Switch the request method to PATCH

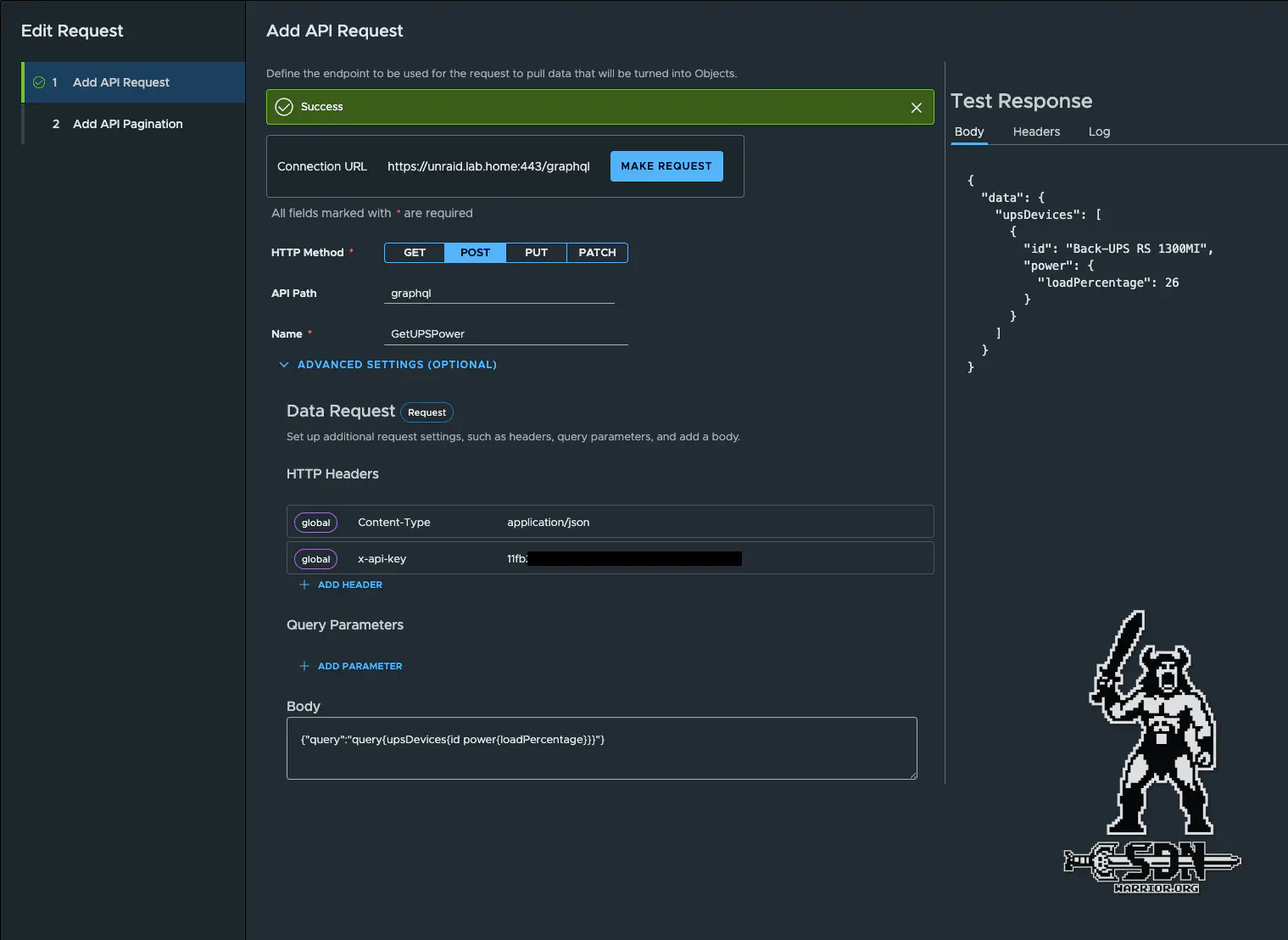coord(597,252)
